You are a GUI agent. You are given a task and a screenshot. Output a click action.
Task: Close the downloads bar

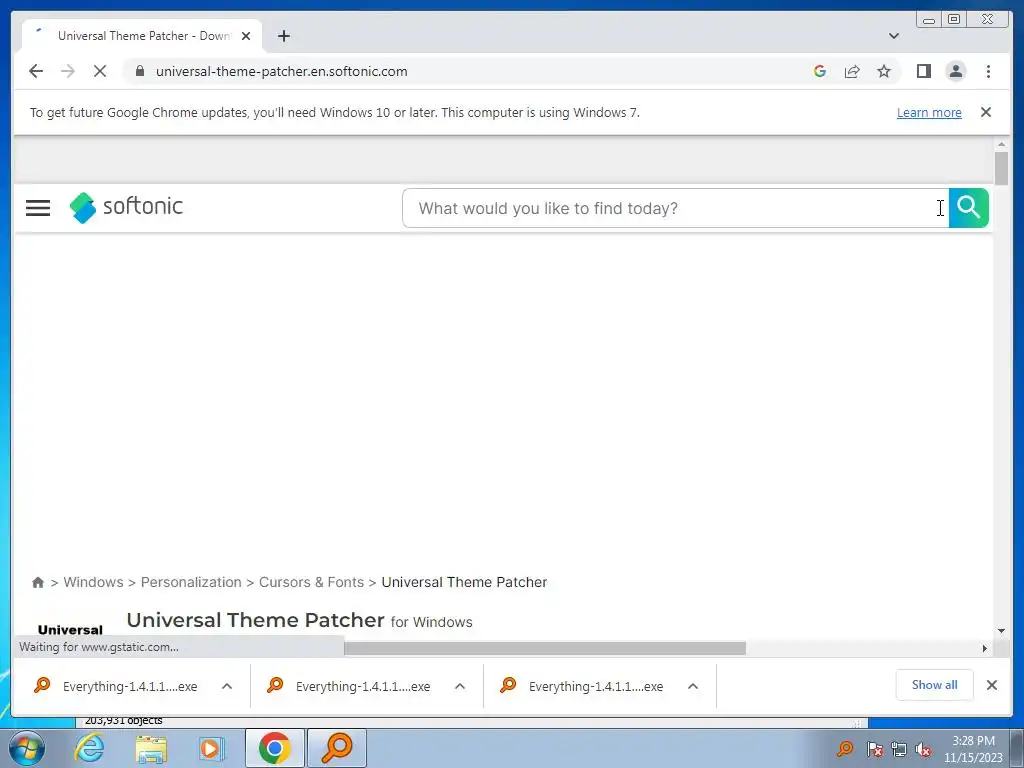point(991,685)
